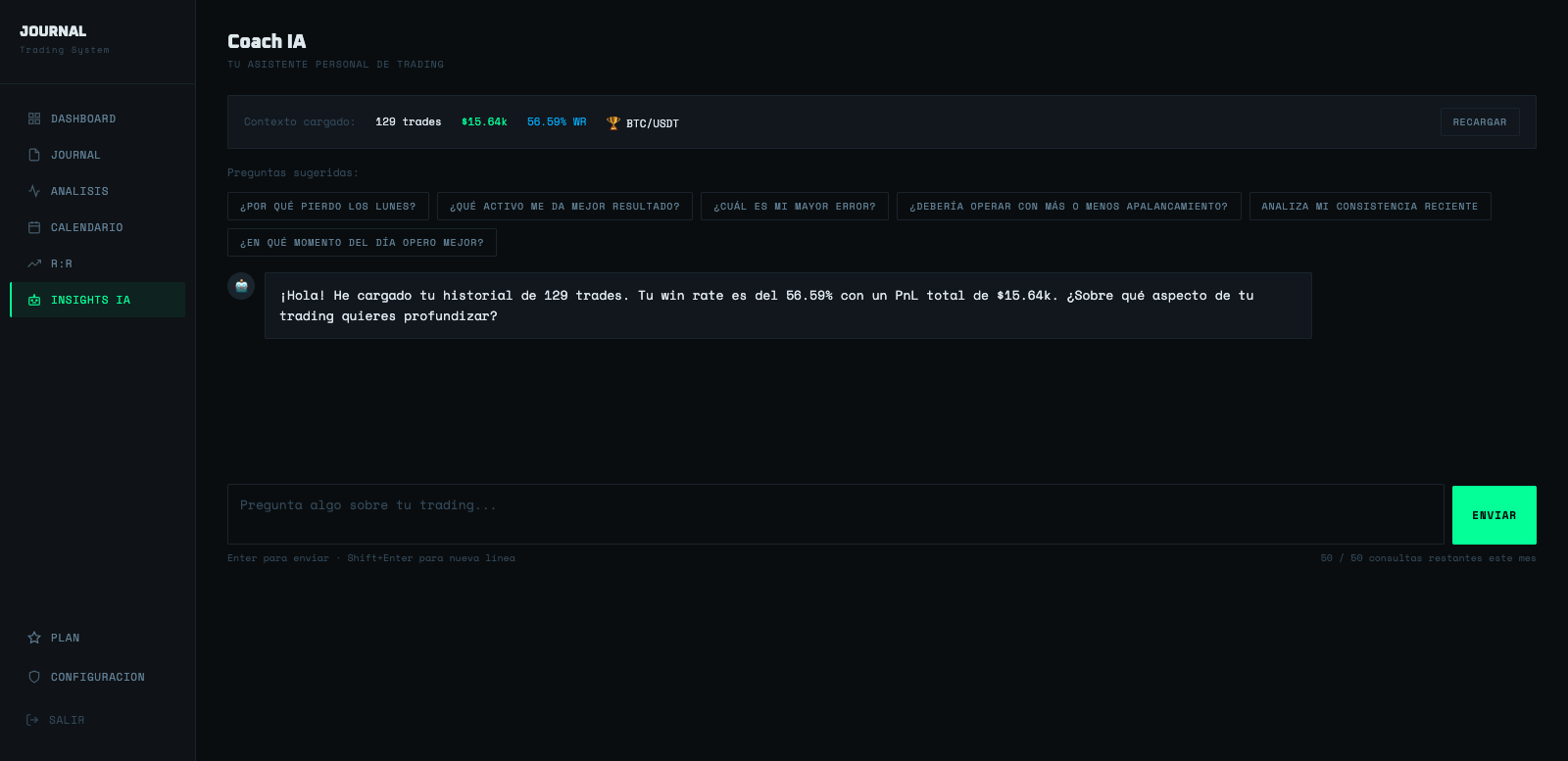Ask "¿Qué activo me da mejor resultado?"

point(564,207)
